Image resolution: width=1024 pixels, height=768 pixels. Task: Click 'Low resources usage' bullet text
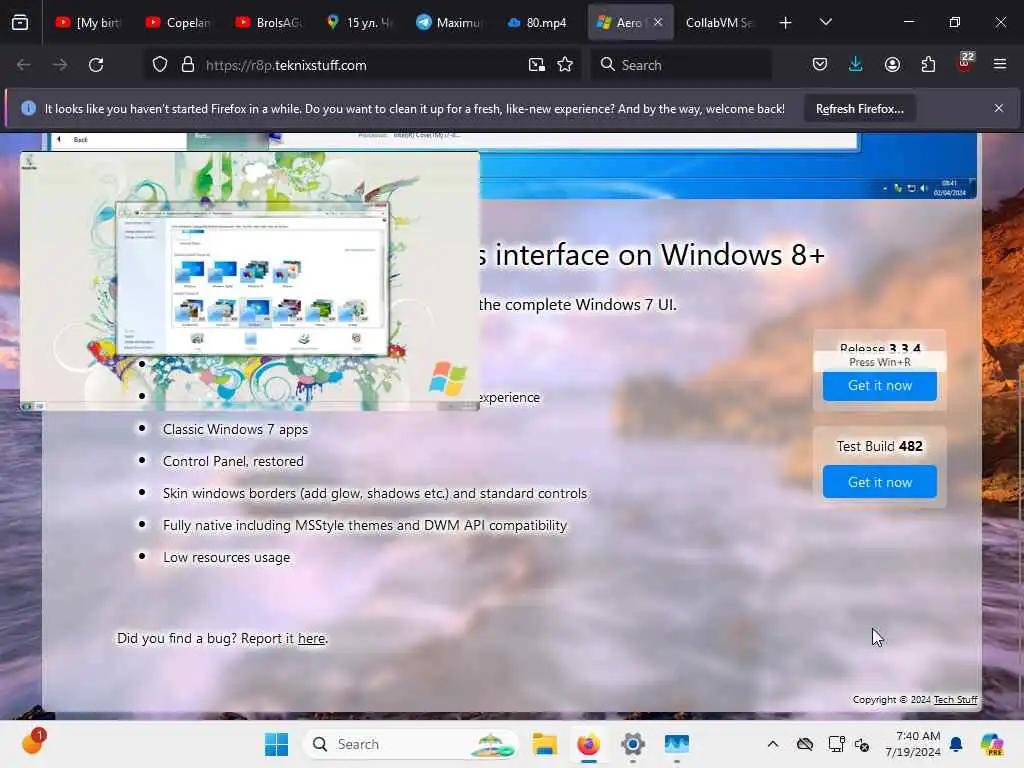(x=227, y=557)
